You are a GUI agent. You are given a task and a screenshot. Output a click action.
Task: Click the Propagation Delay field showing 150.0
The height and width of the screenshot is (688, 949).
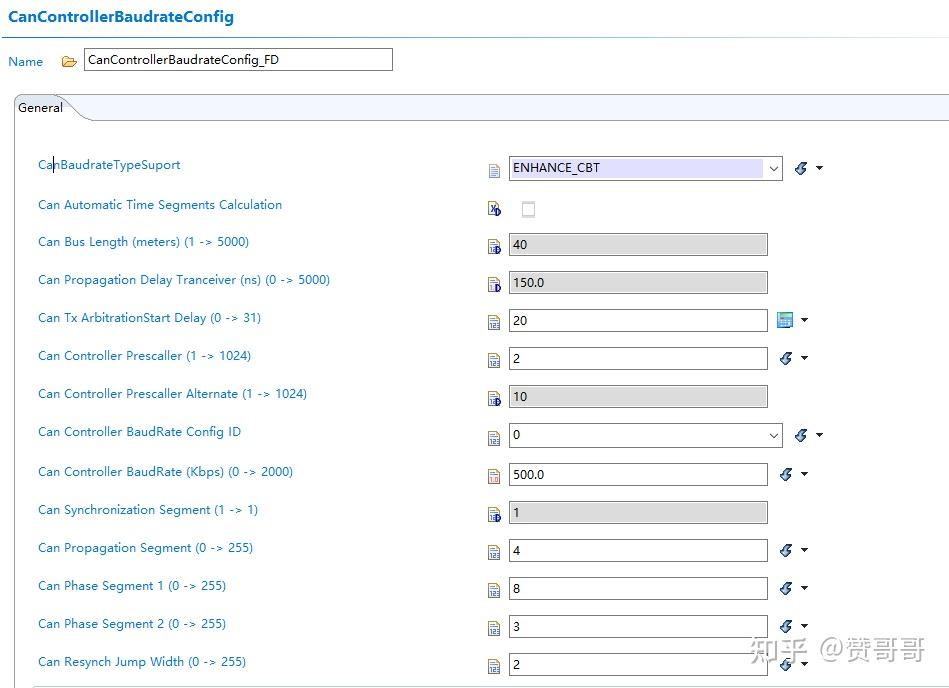click(x=638, y=283)
